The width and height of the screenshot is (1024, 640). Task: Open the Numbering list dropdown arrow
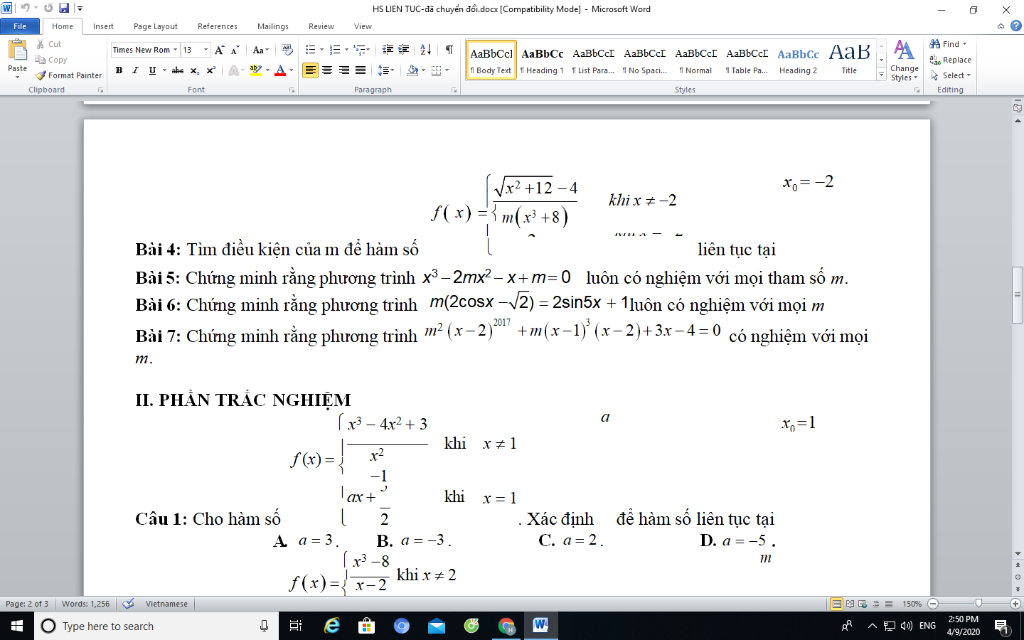(345, 50)
